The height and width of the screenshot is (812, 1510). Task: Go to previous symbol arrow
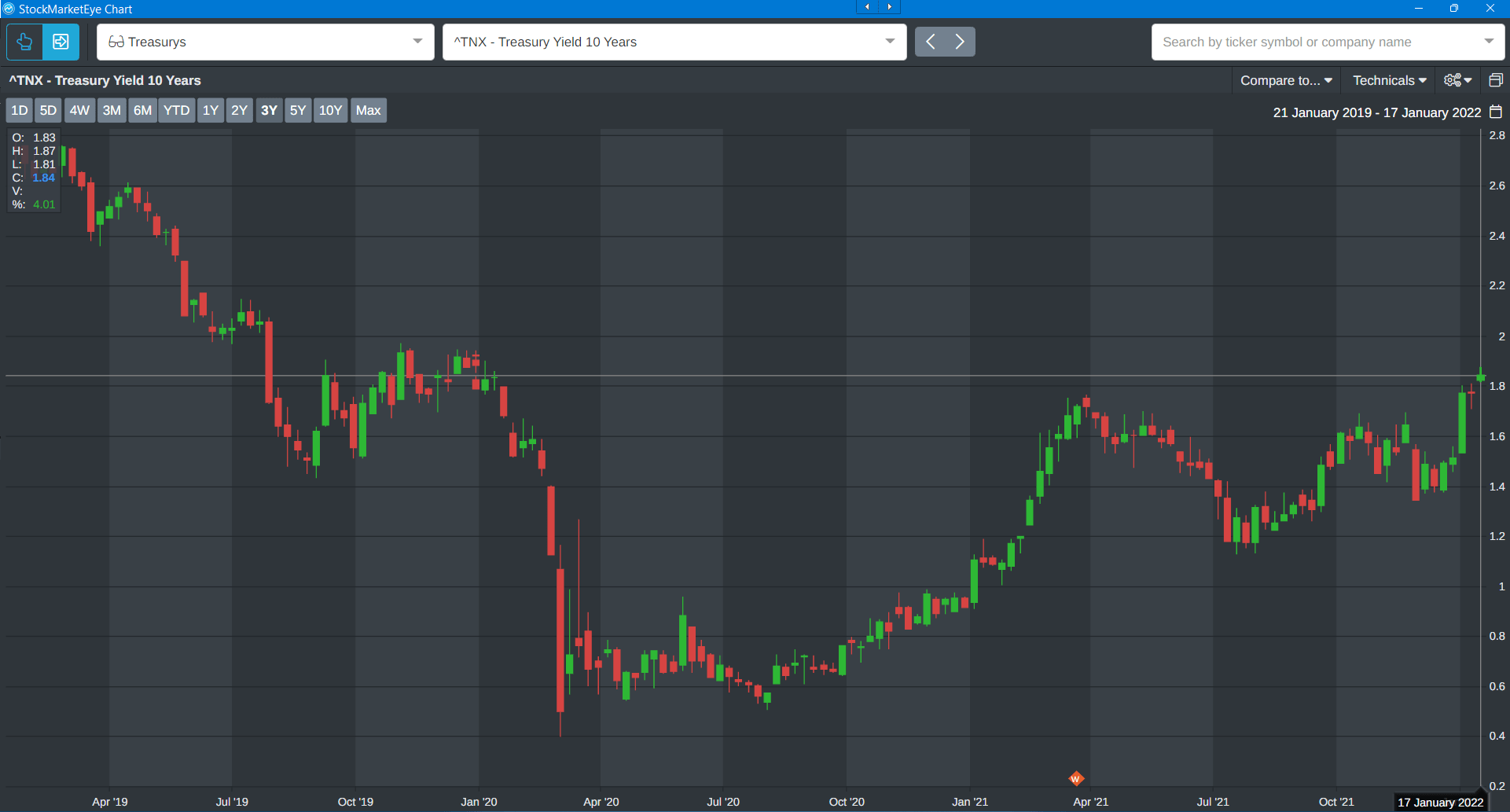[x=931, y=42]
